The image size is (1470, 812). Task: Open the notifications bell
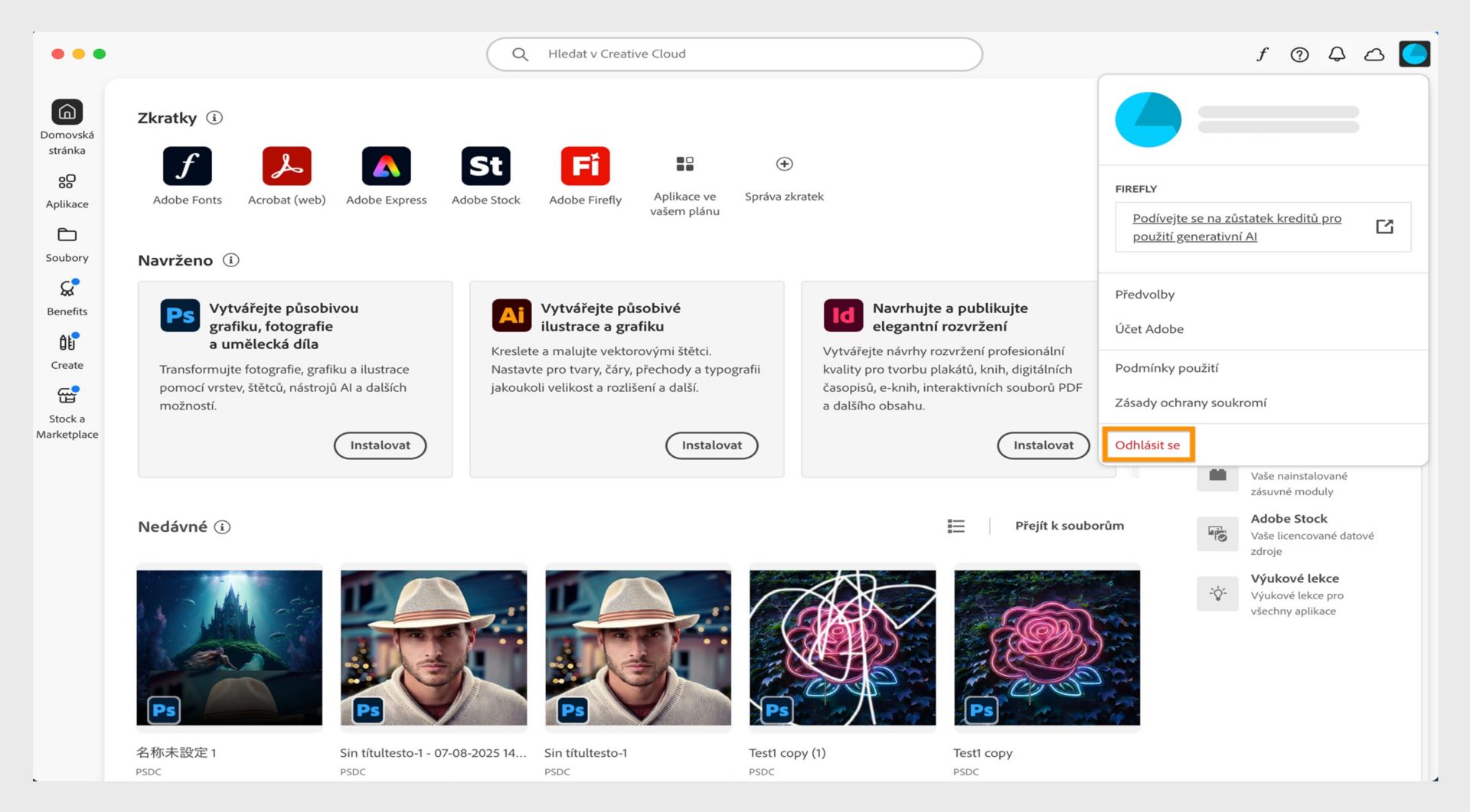pos(1337,54)
